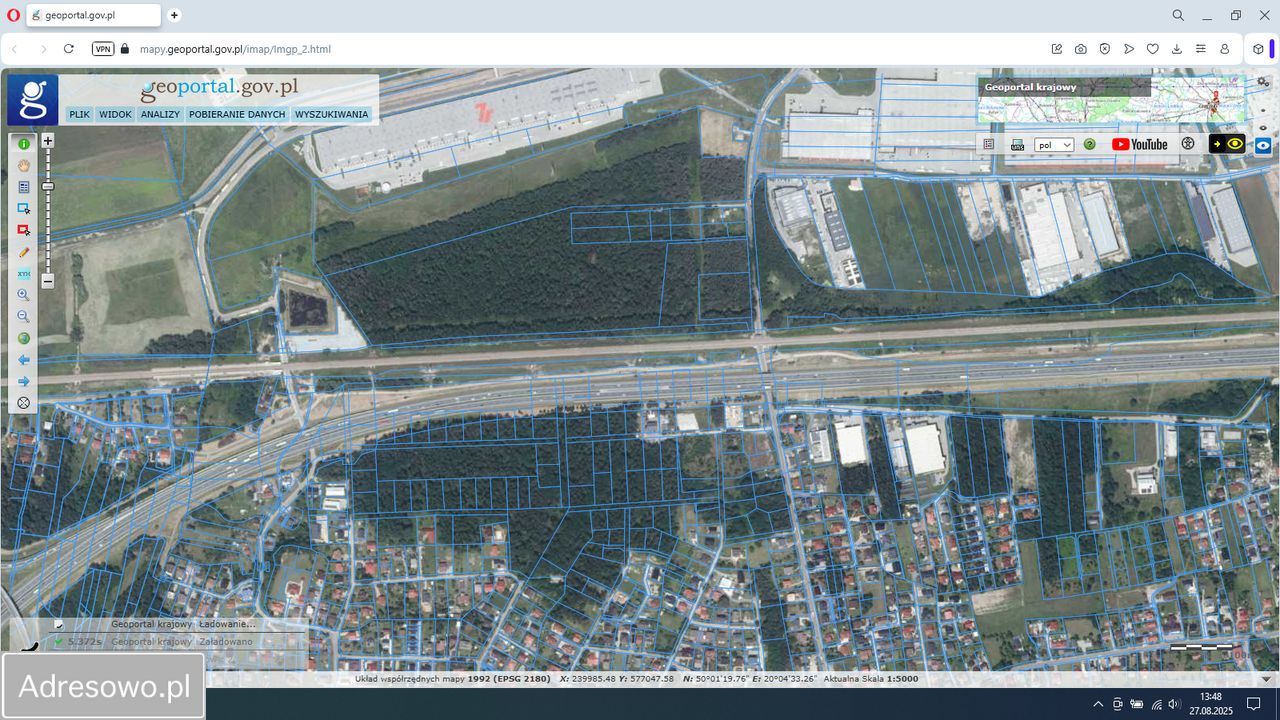Click the minus zoom out button

point(47,281)
